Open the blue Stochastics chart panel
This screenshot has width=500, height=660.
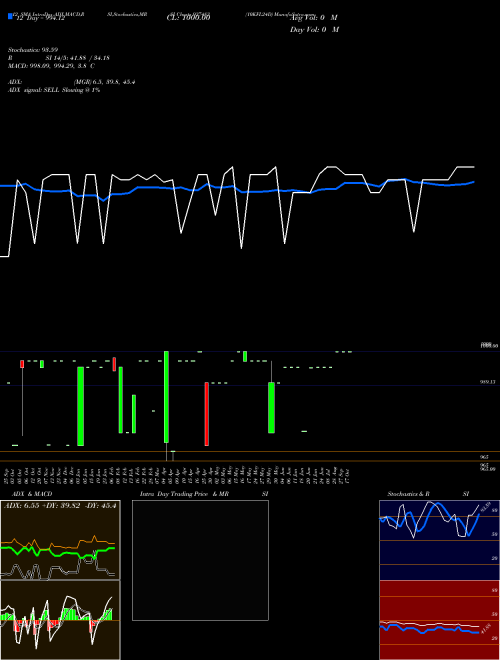click(x=439, y=540)
